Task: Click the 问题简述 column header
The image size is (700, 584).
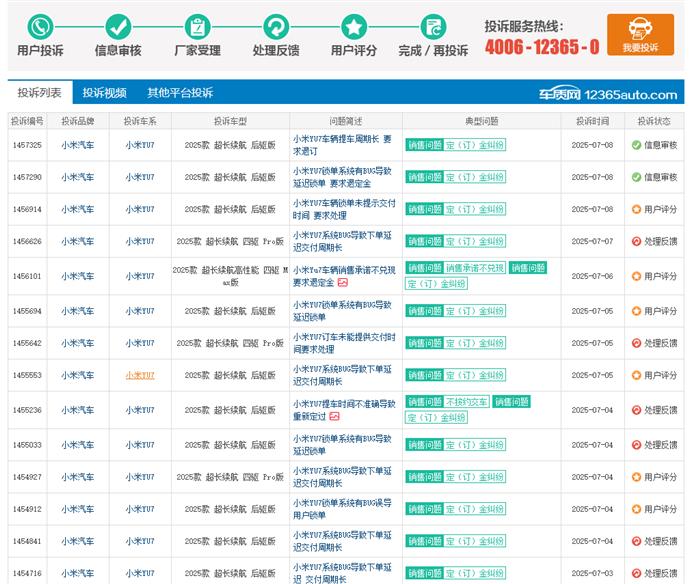Action: (x=346, y=121)
